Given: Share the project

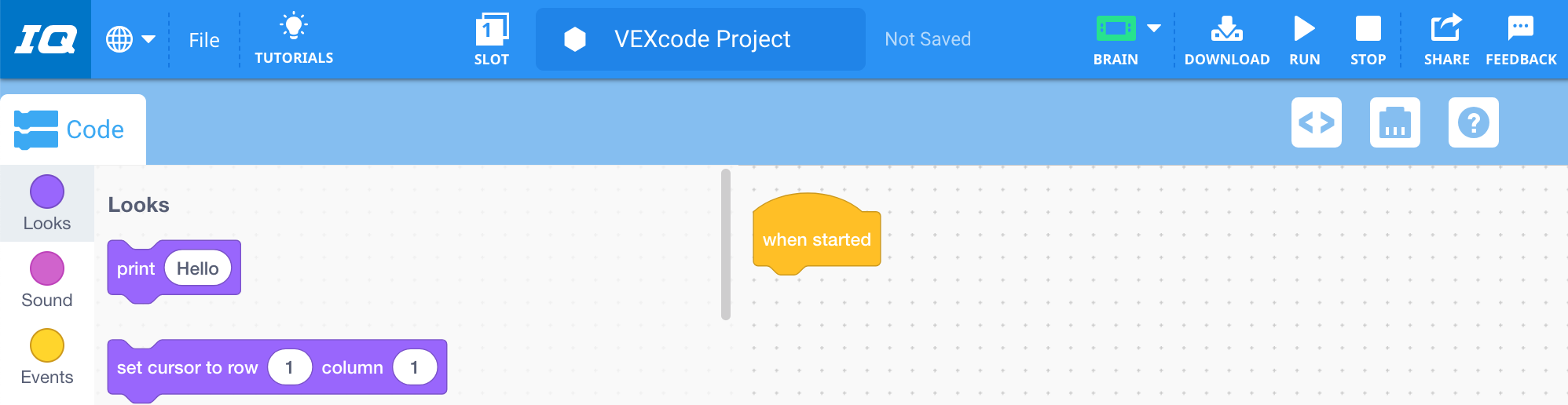Looking at the screenshot, I should [1446, 38].
